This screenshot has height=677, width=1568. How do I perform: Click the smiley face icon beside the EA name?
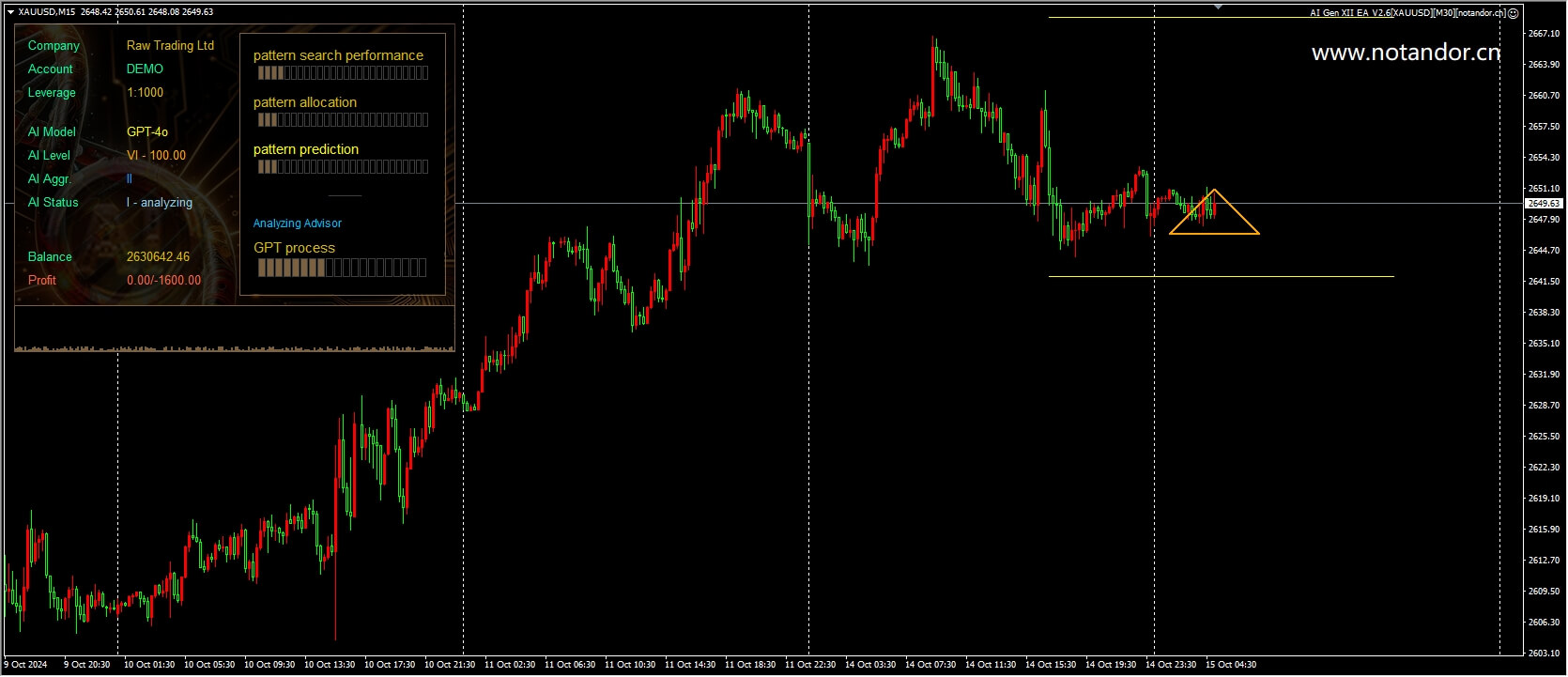(1513, 13)
